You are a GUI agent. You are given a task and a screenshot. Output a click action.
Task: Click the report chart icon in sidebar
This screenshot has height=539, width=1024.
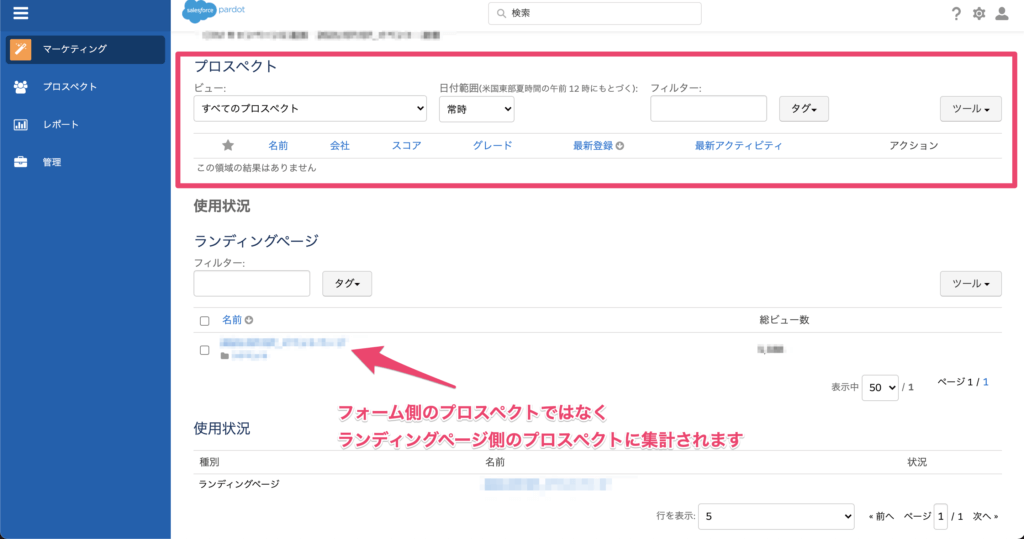(x=20, y=125)
